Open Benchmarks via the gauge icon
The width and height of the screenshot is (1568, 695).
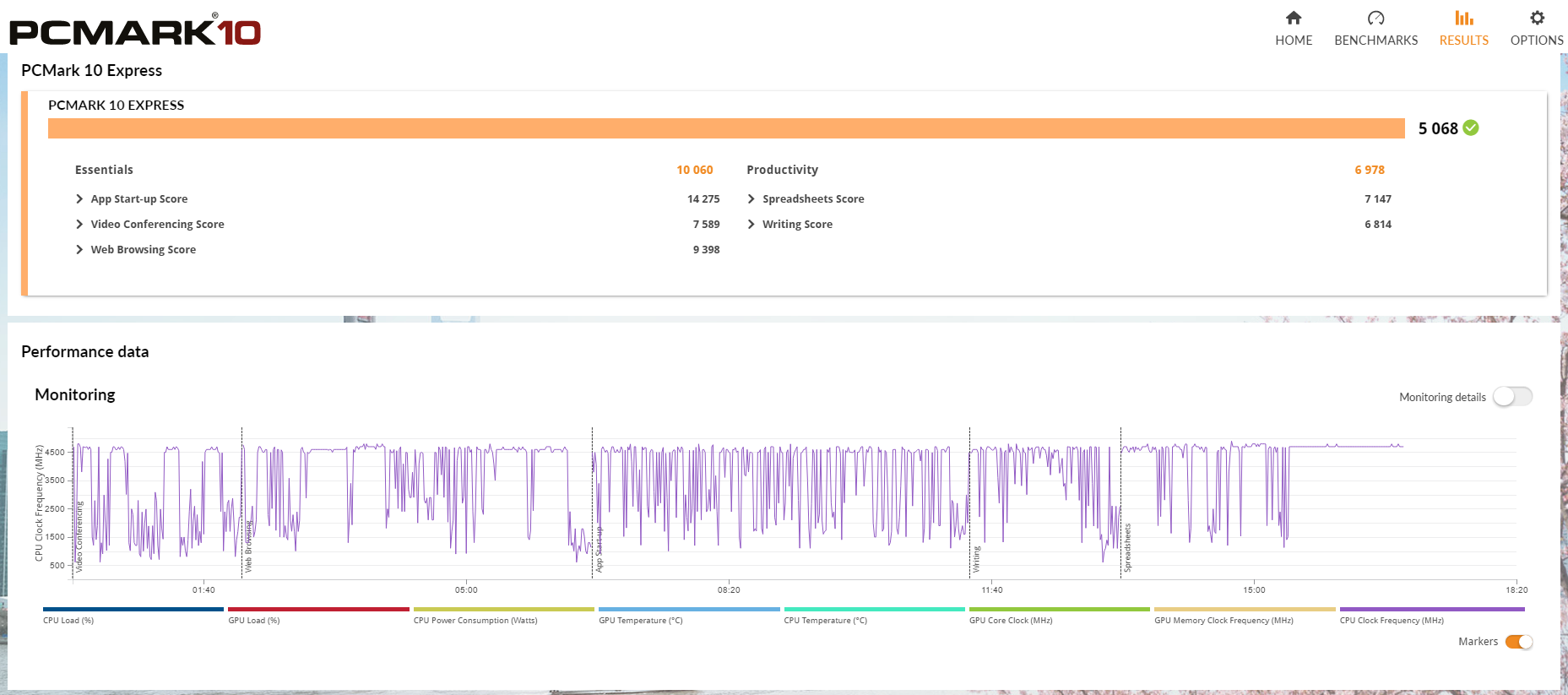coord(1375,18)
